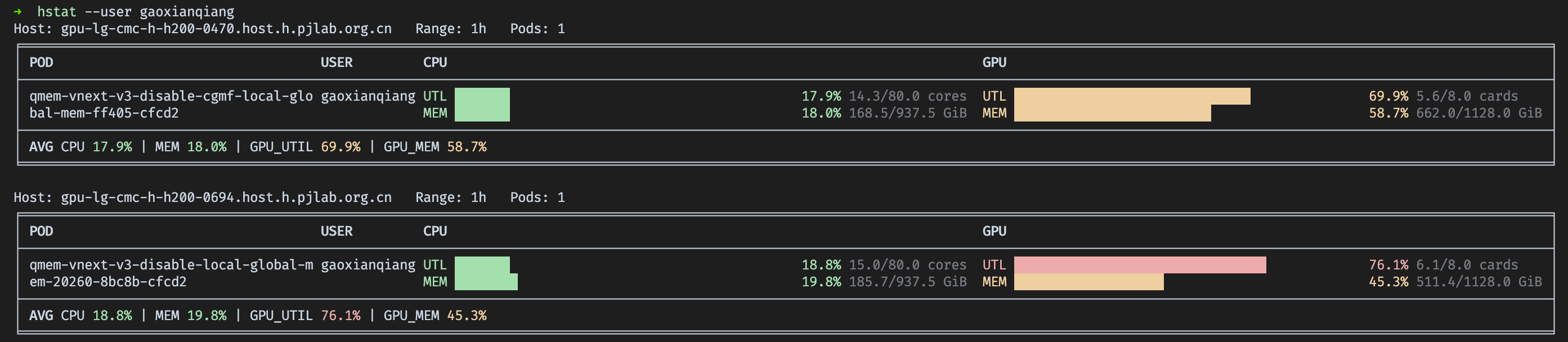Viewport: 1568px width, 342px height.
Task: Select pod name qmem-vnext-v3-disable-cgmf-local-glo
Action: point(171,96)
